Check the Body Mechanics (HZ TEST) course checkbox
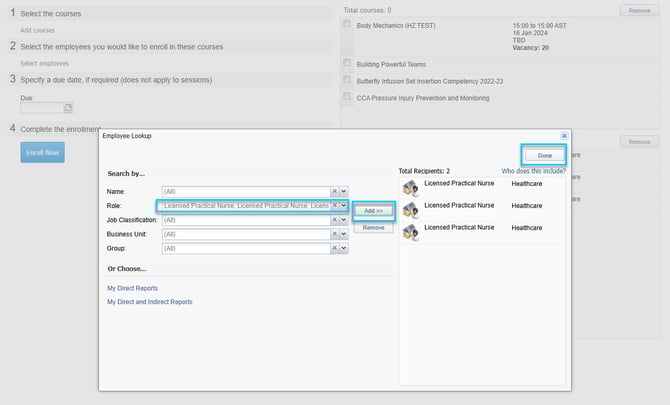Image resolution: width=670 pixels, height=405 pixels. point(347,24)
